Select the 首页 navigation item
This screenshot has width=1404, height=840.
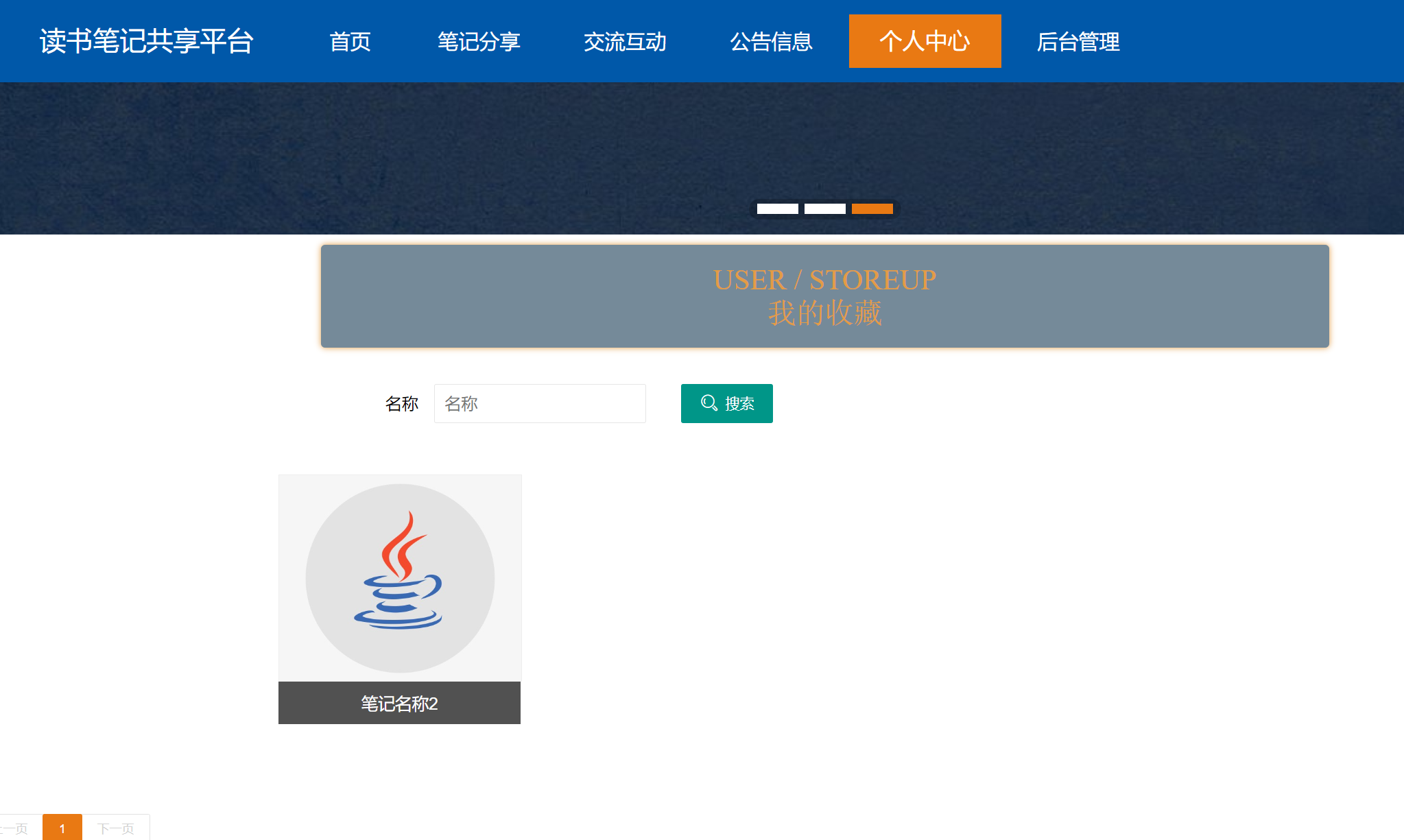(351, 41)
